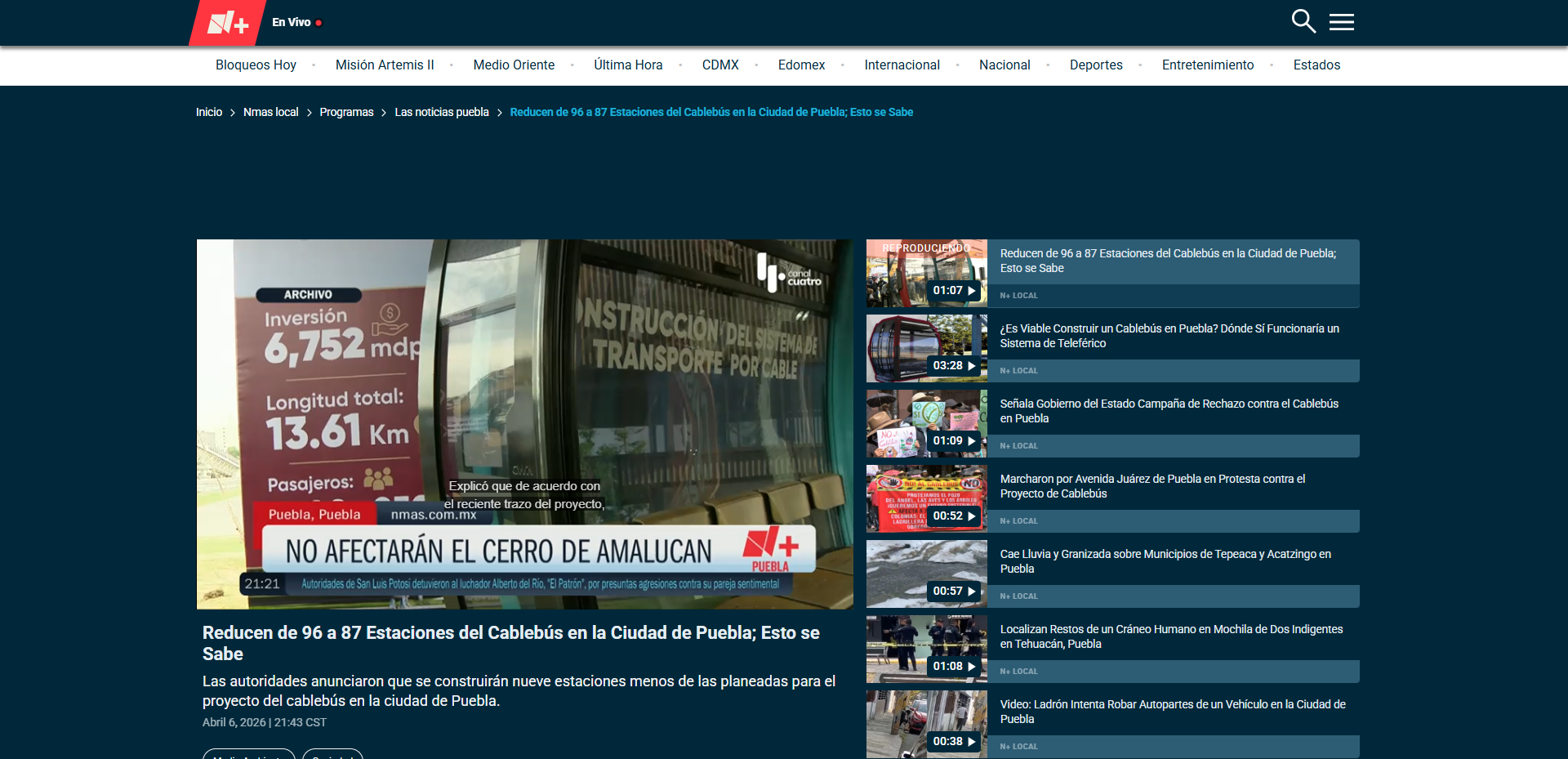The height and width of the screenshot is (759, 1568).
Task: Click the current article breadcrumb about Cablebús estaciones
Action: (x=711, y=112)
